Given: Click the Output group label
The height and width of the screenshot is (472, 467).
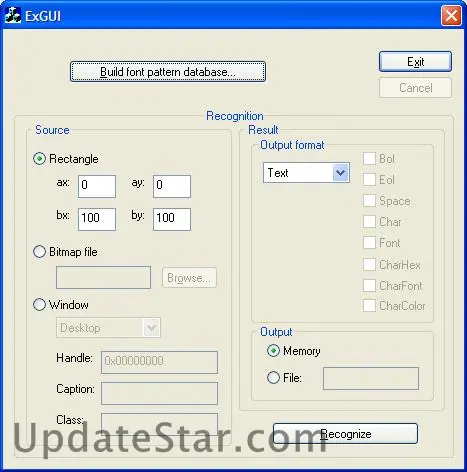Looking at the screenshot, I should click(276, 332).
